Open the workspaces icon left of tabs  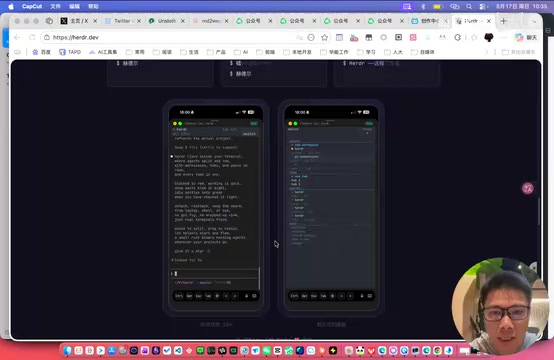pyautogui.click(x=49, y=21)
